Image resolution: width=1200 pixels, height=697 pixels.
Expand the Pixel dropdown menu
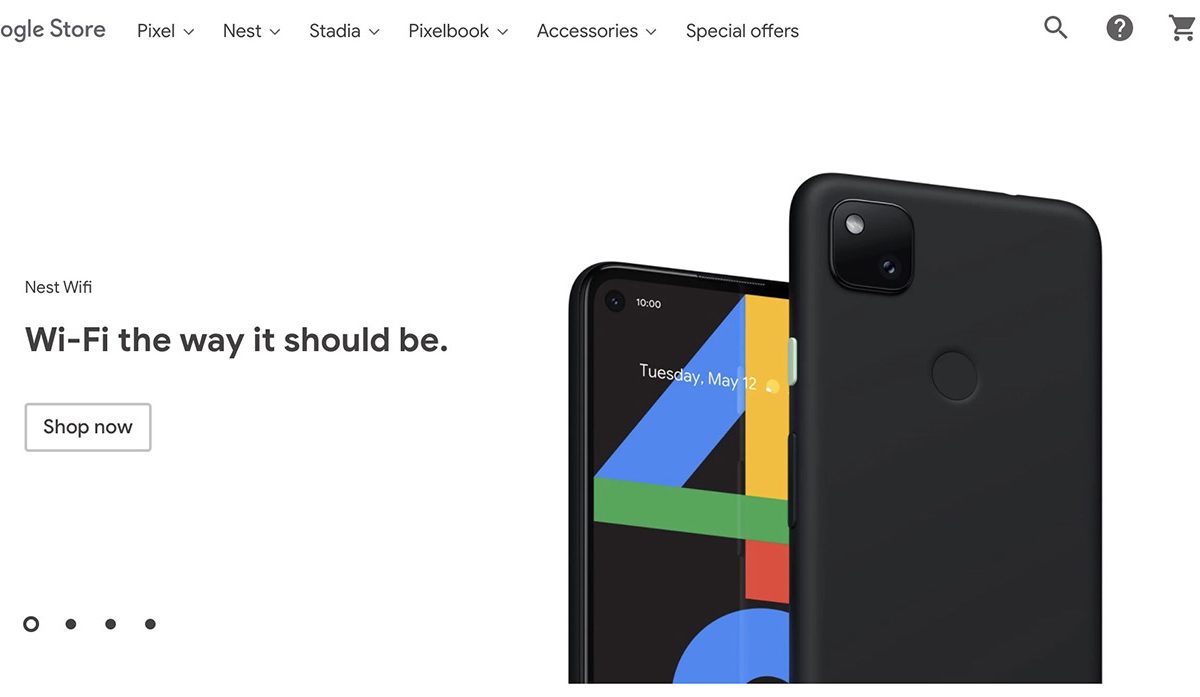click(x=166, y=31)
